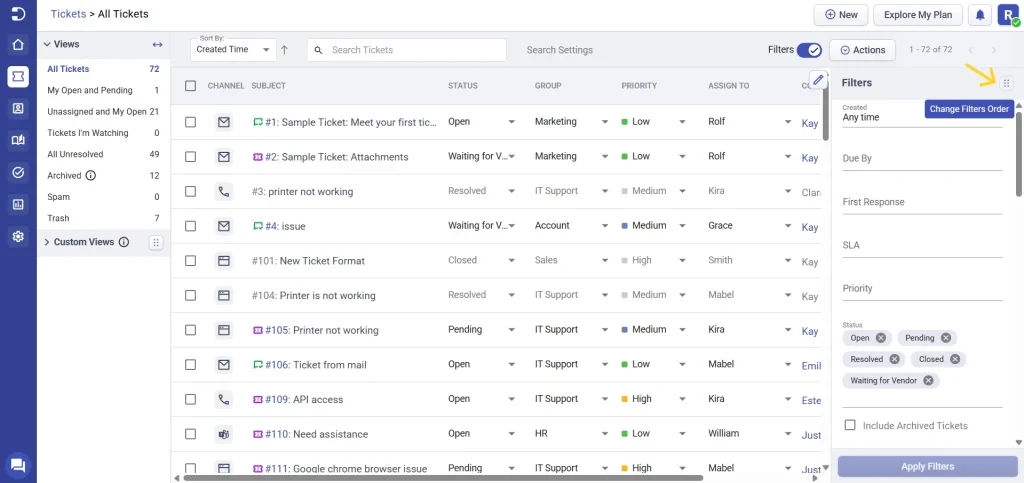Click the pencil edit columns icon
This screenshot has height=483, width=1024.
pos(818,79)
